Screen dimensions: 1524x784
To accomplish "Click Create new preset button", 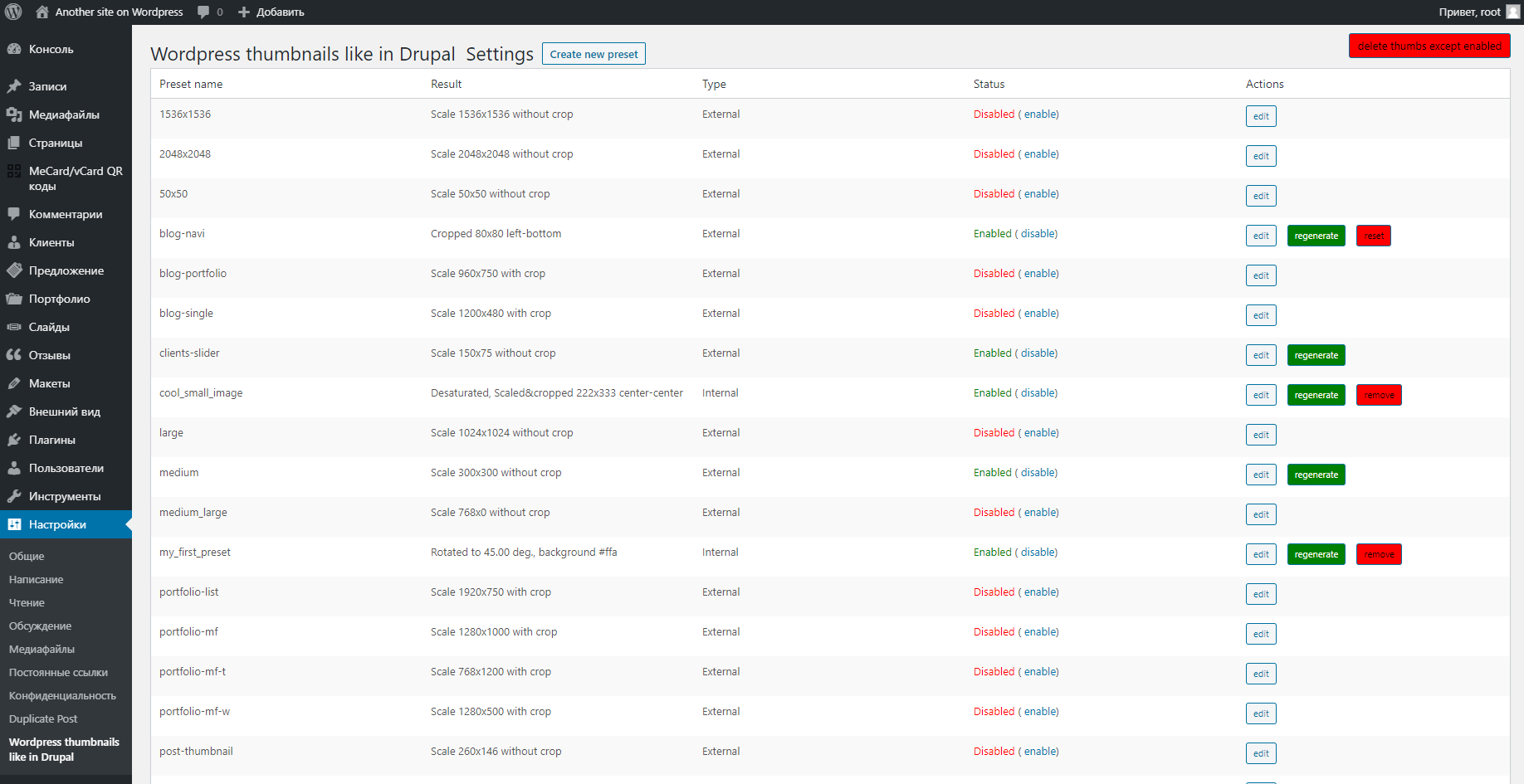I will 593,54.
